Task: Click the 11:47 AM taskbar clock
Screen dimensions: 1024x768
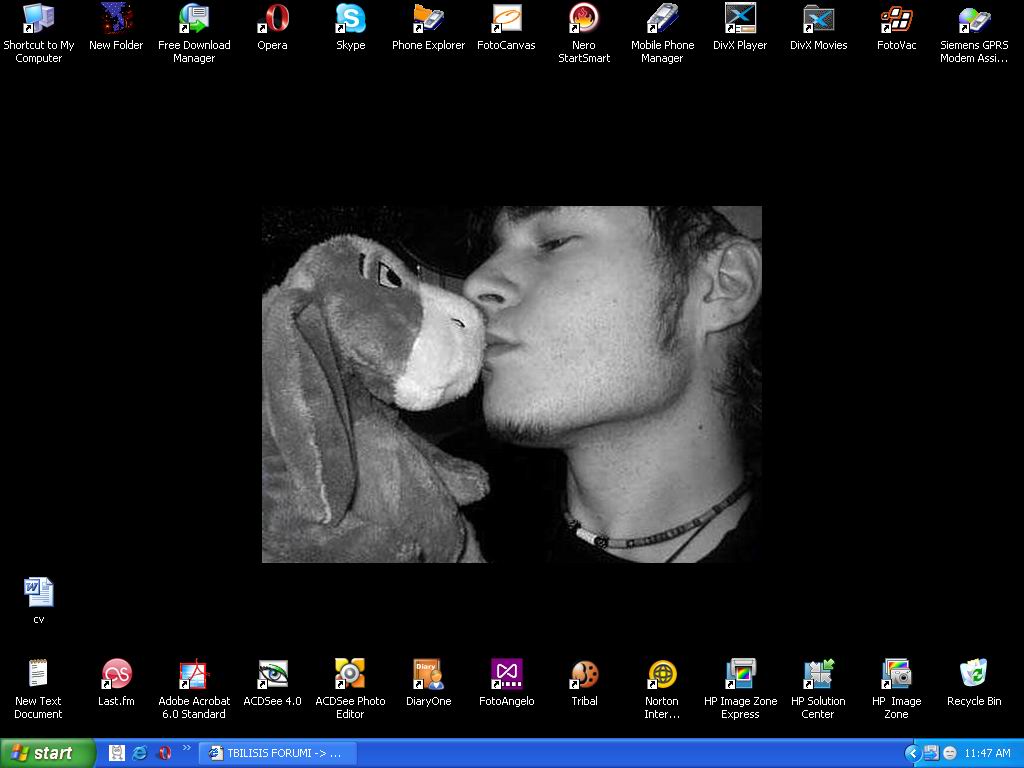Action: (x=987, y=753)
